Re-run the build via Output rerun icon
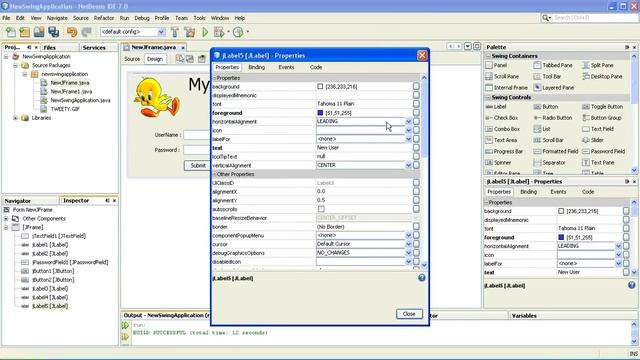Image resolution: width=640 pixels, height=360 pixels. click(x=125, y=325)
